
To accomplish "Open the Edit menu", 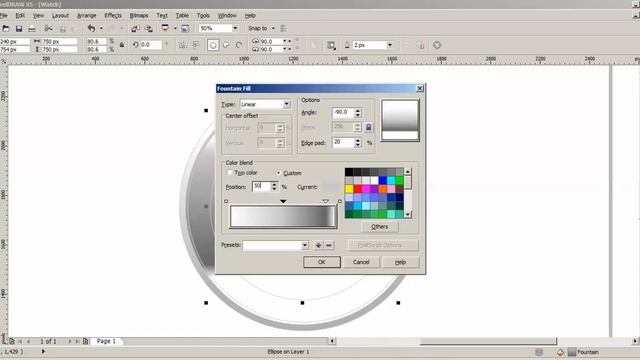I will point(20,16).
